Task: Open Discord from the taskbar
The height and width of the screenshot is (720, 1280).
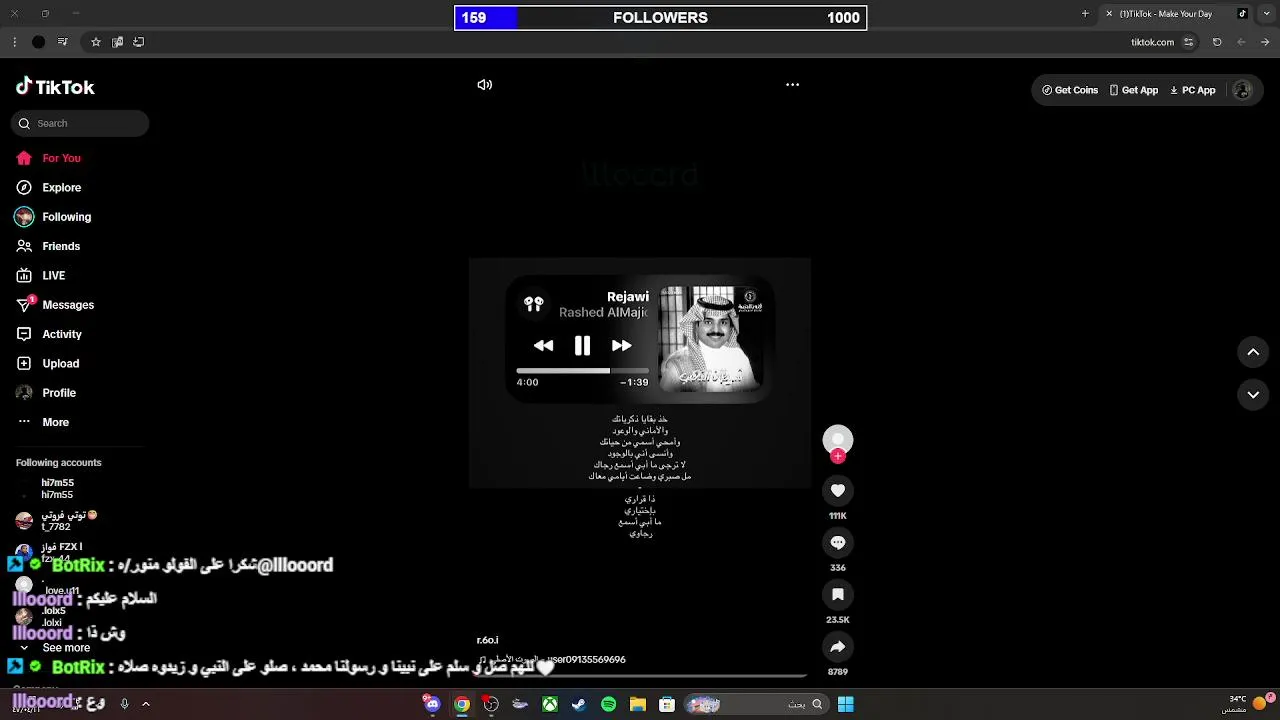Action: click(x=432, y=704)
